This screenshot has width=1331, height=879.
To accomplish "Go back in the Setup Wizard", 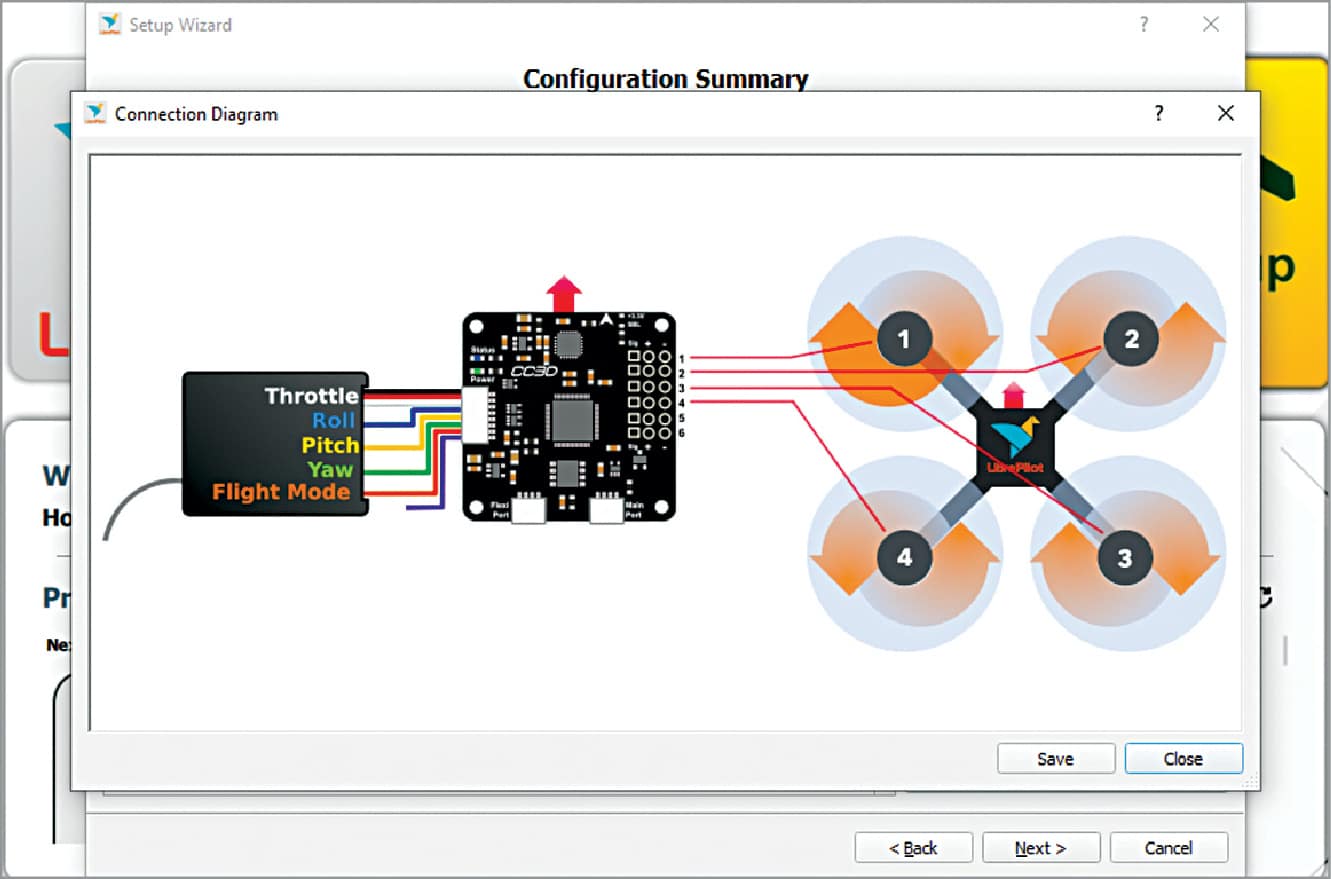I will [x=913, y=847].
